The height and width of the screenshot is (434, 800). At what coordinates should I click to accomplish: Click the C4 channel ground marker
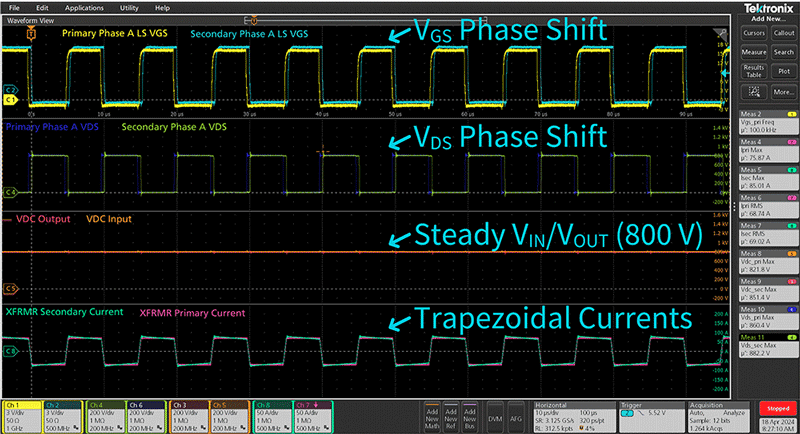[x=10, y=190]
